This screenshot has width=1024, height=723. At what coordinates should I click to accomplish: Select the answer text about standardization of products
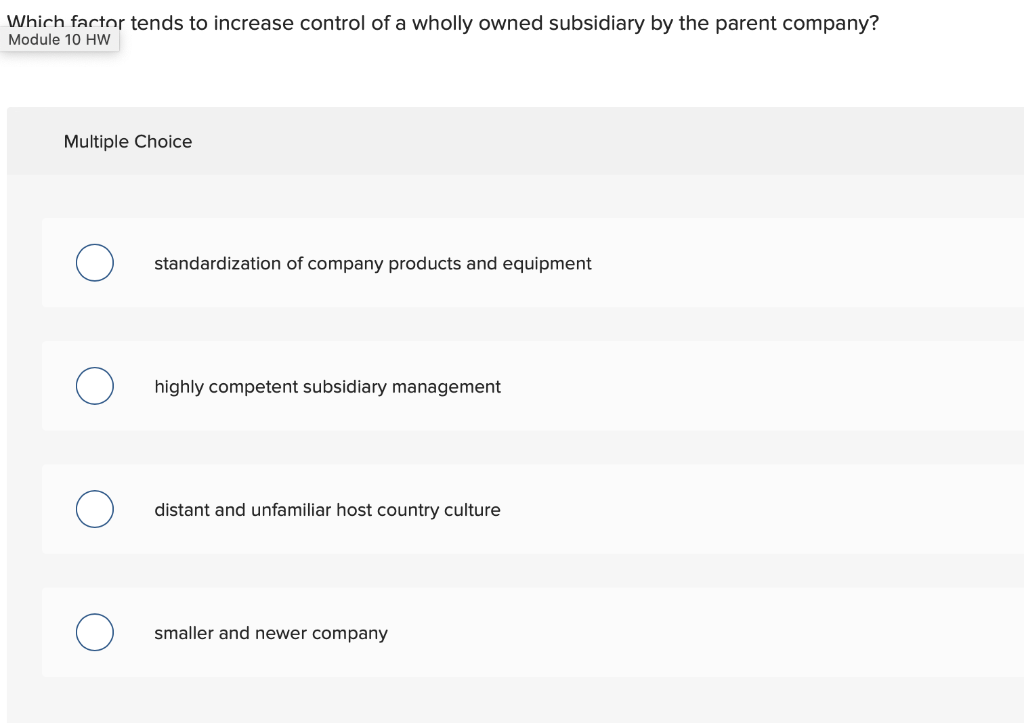click(x=372, y=263)
